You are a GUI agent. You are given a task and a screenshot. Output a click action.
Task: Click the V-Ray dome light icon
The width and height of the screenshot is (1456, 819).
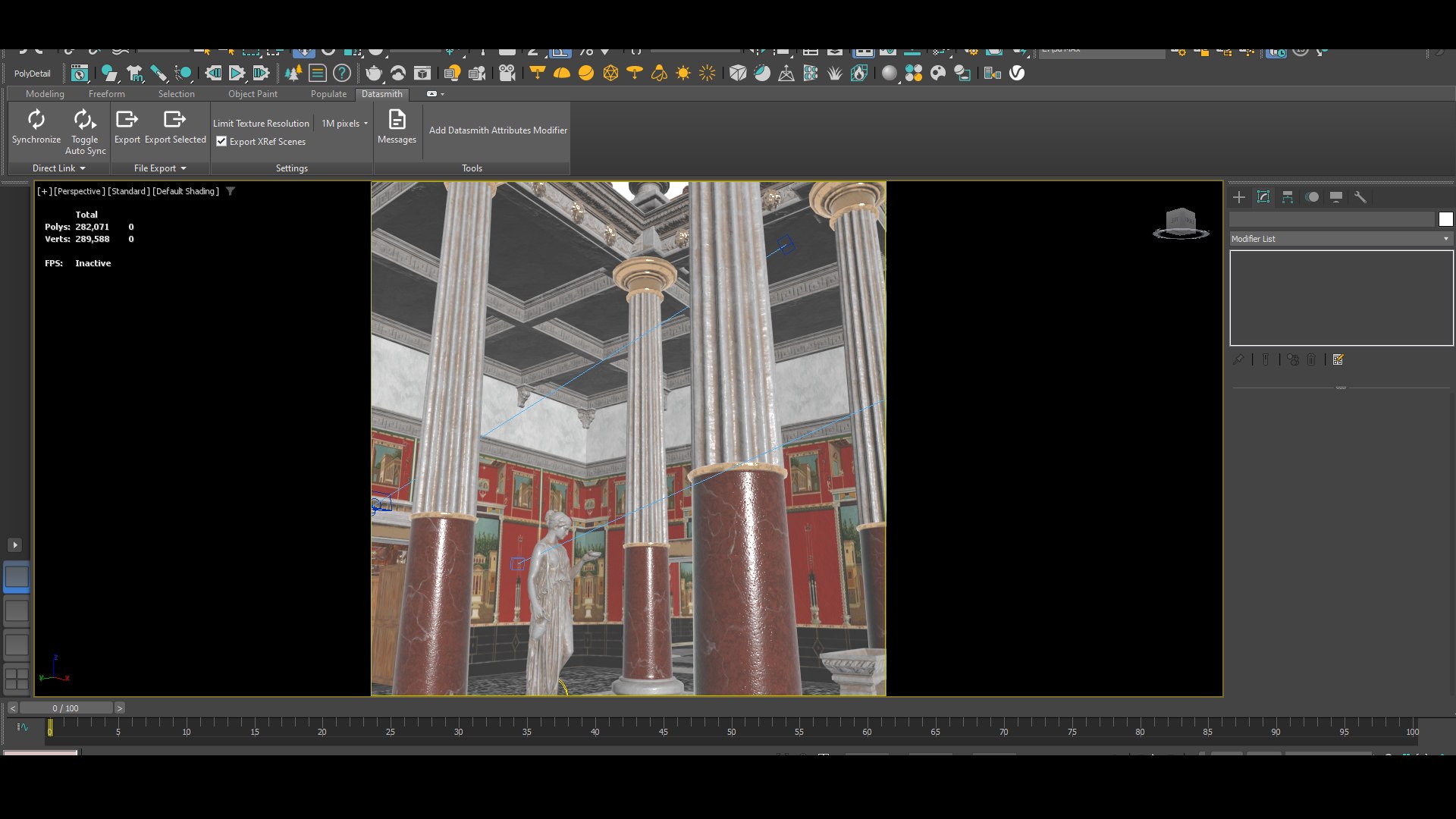(562, 73)
